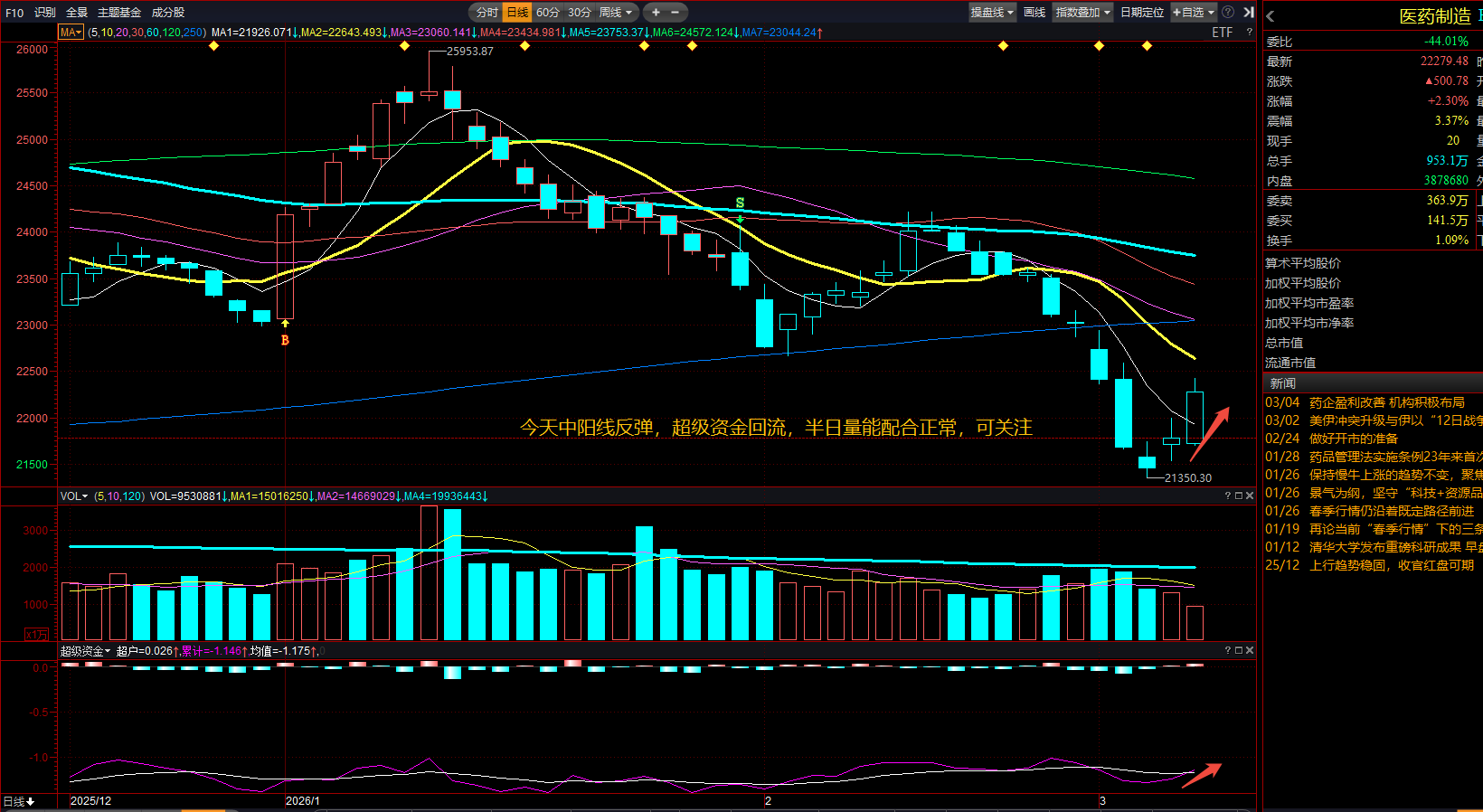Open the MA indicator dropdown
This screenshot has height=812, width=1483.
click(71, 33)
